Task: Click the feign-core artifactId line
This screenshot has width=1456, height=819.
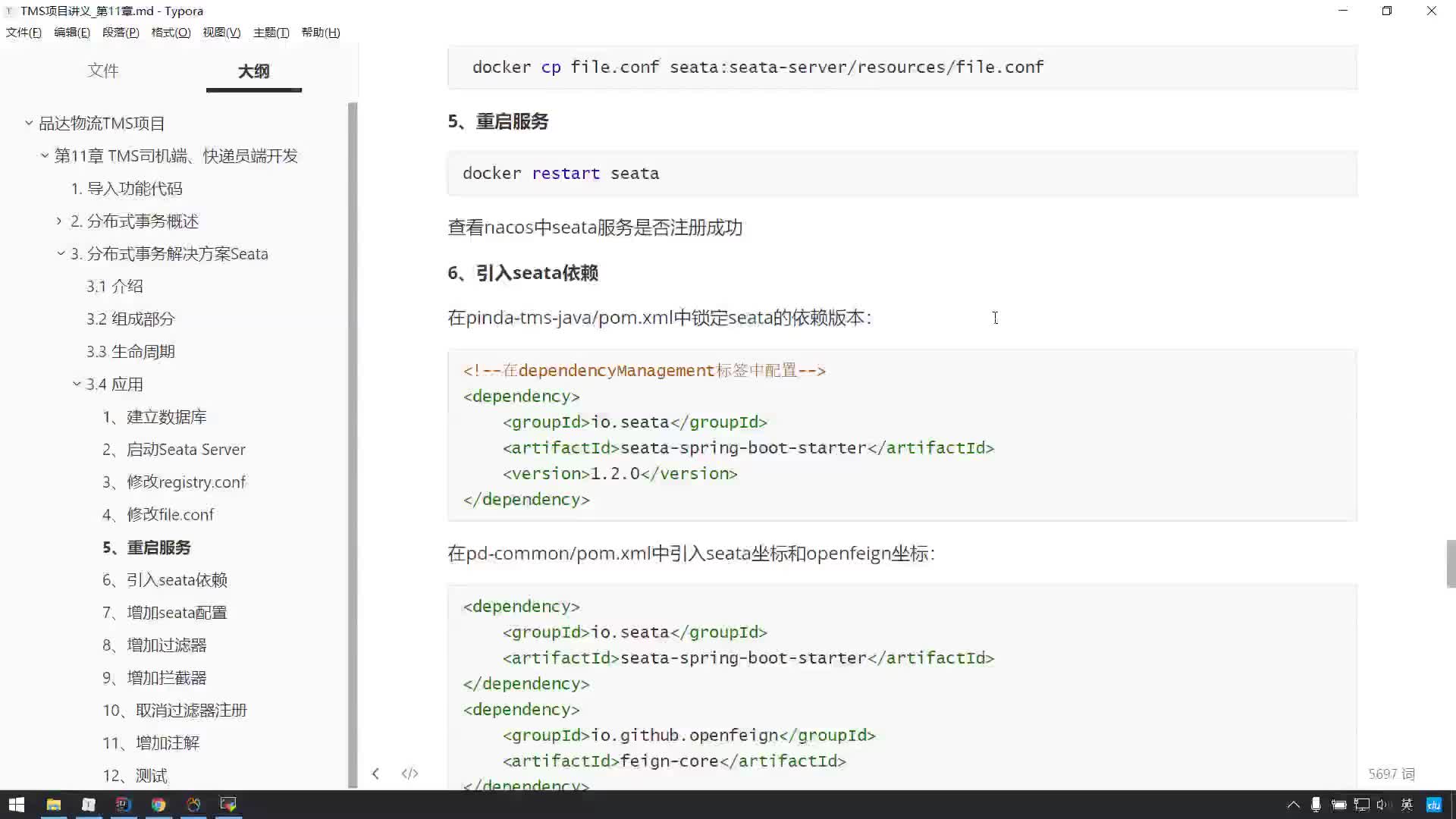Action: pyautogui.click(x=673, y=761)
